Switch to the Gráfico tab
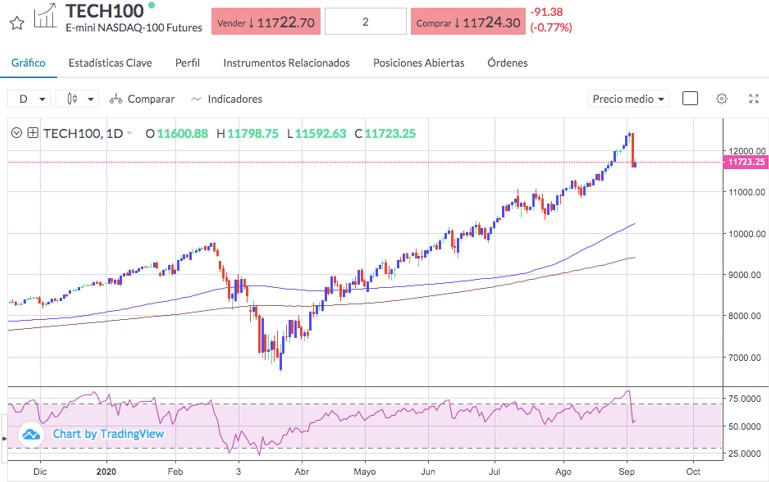The image size is (769, 482). (x=28, y=63)
